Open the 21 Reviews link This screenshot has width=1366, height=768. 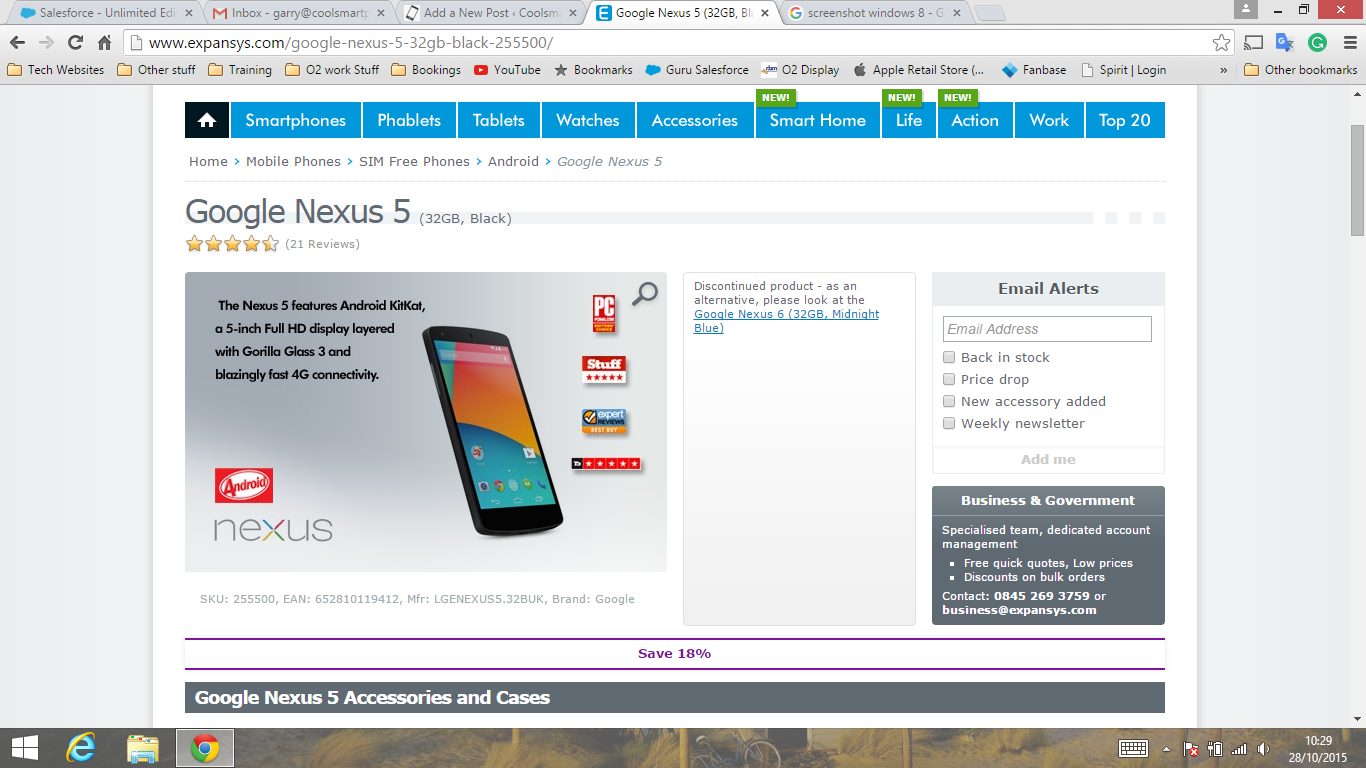322,244
